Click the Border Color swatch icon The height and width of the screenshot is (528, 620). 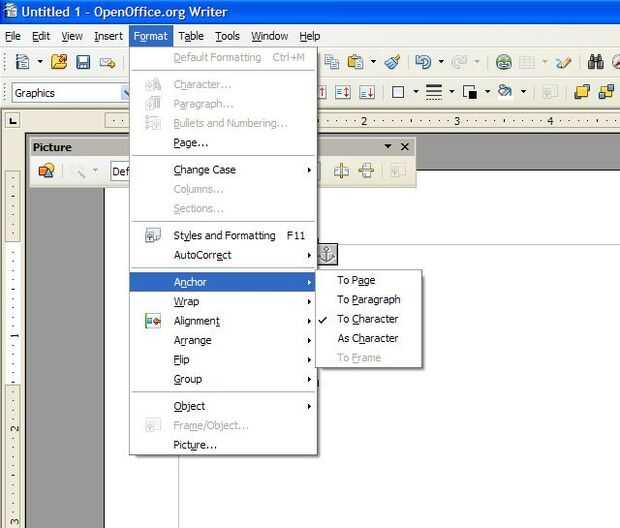pos(470,93)
